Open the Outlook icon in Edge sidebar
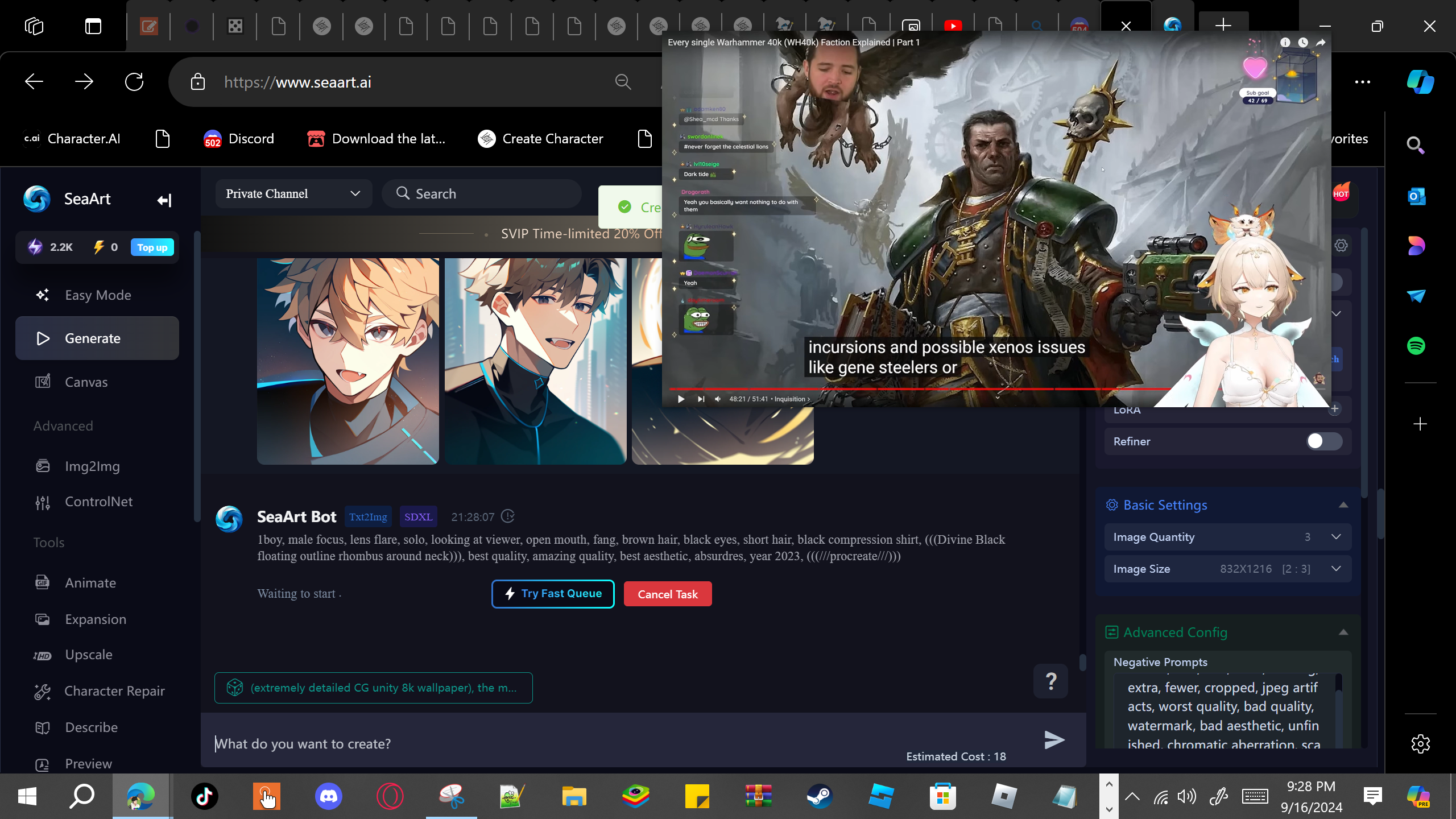This screenshot has width=1456, height=819. [x=1416, y=197]
